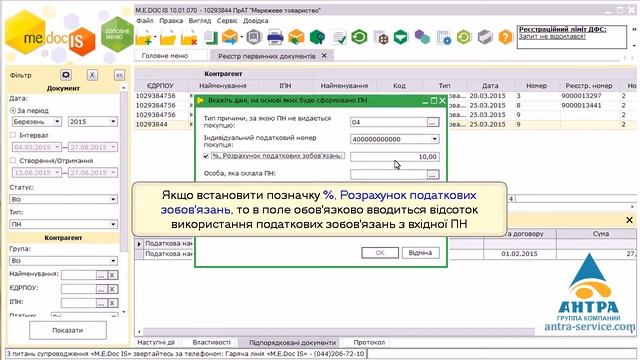Open help via orange question hexagon
640x360 pixels.
click(505, 37)
